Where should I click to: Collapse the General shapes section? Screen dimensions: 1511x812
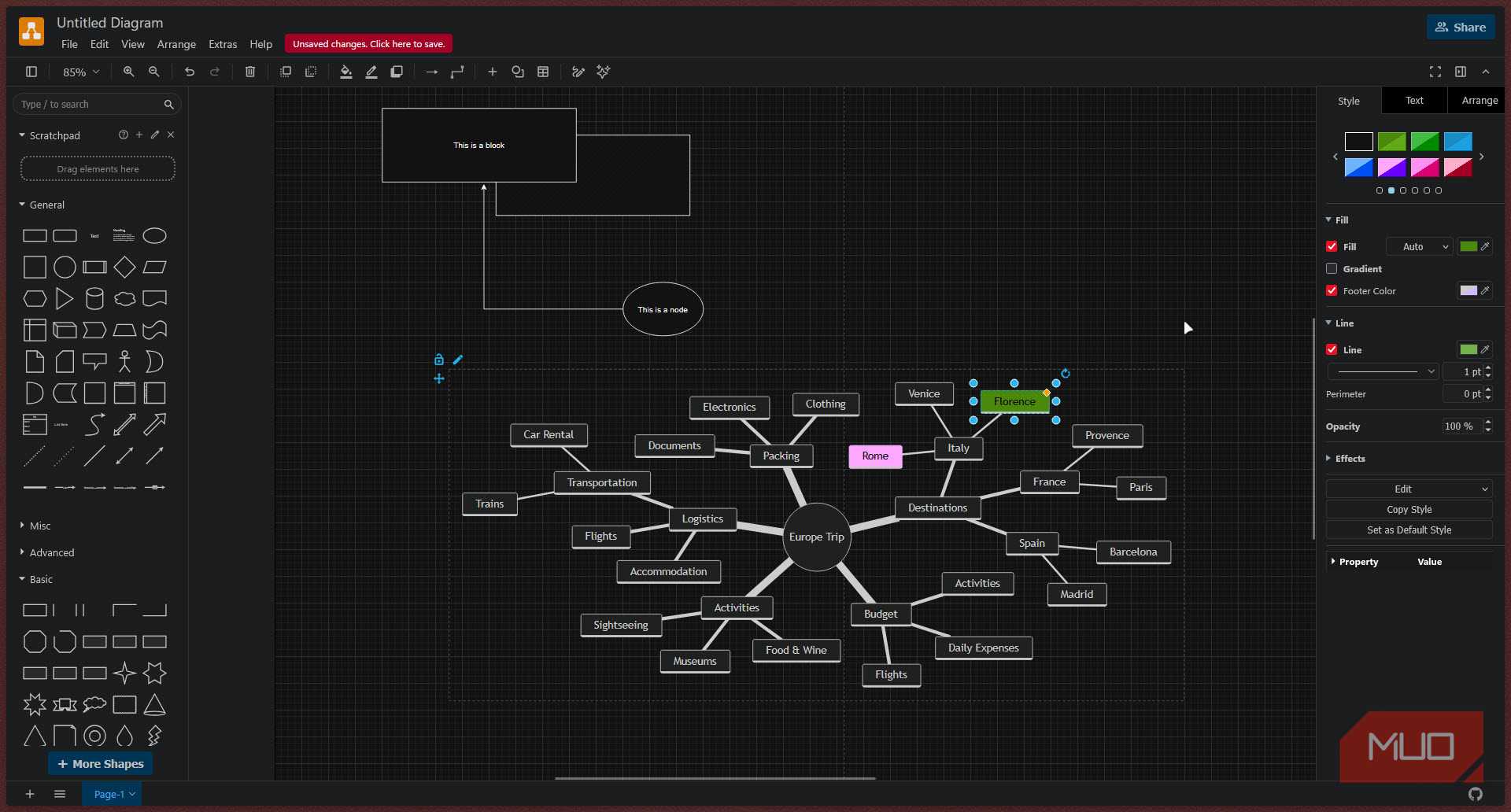click(42, 205)
